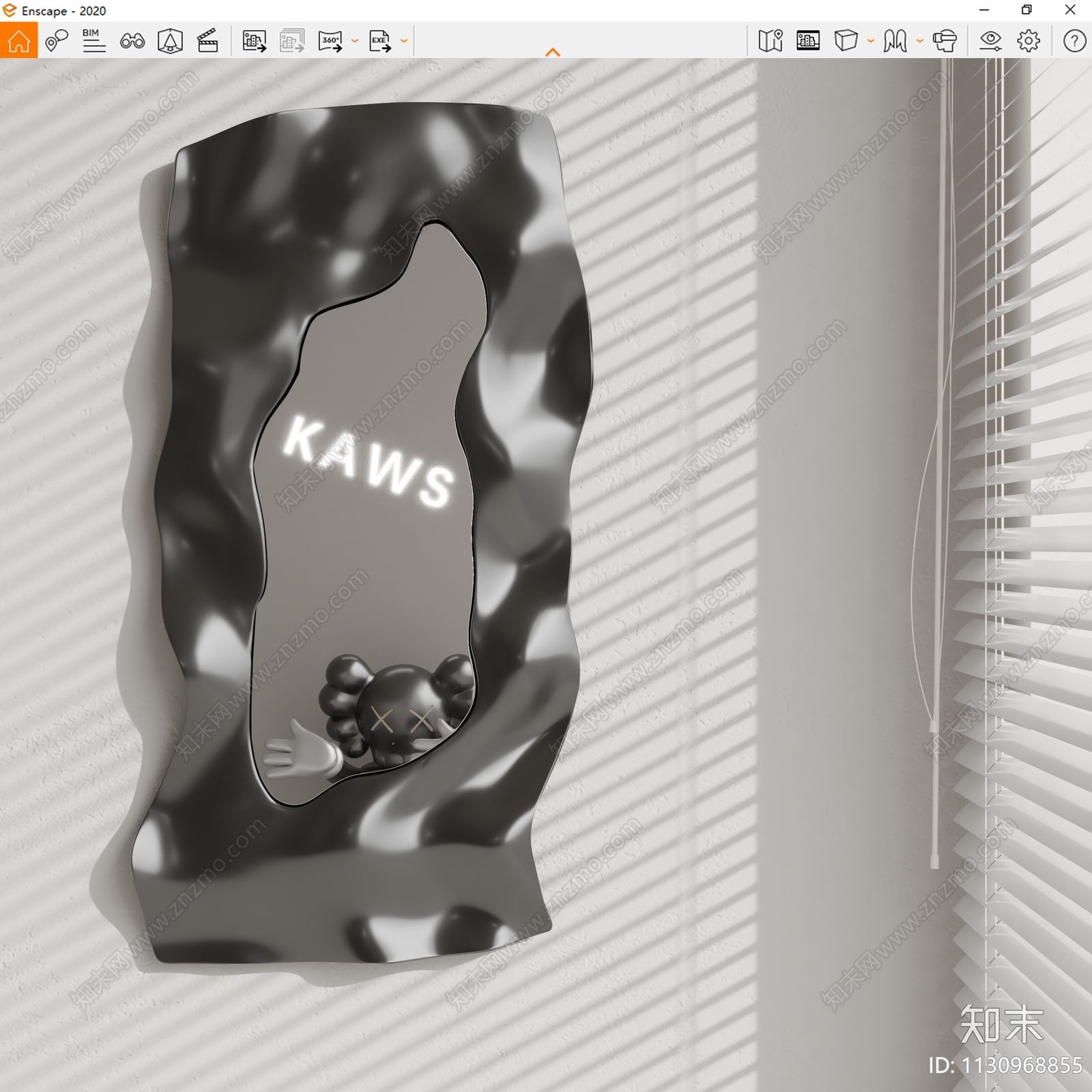Restore down the Enscape window
Screen dimensions: 1092x1092
[x=1026, y=10]
